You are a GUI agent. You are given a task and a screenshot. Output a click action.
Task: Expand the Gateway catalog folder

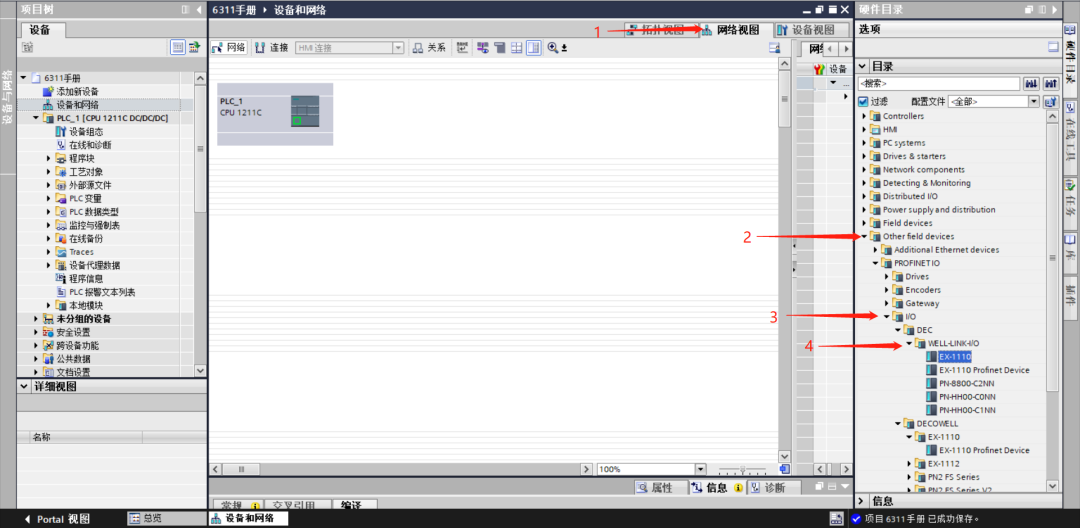pos(886,303)
